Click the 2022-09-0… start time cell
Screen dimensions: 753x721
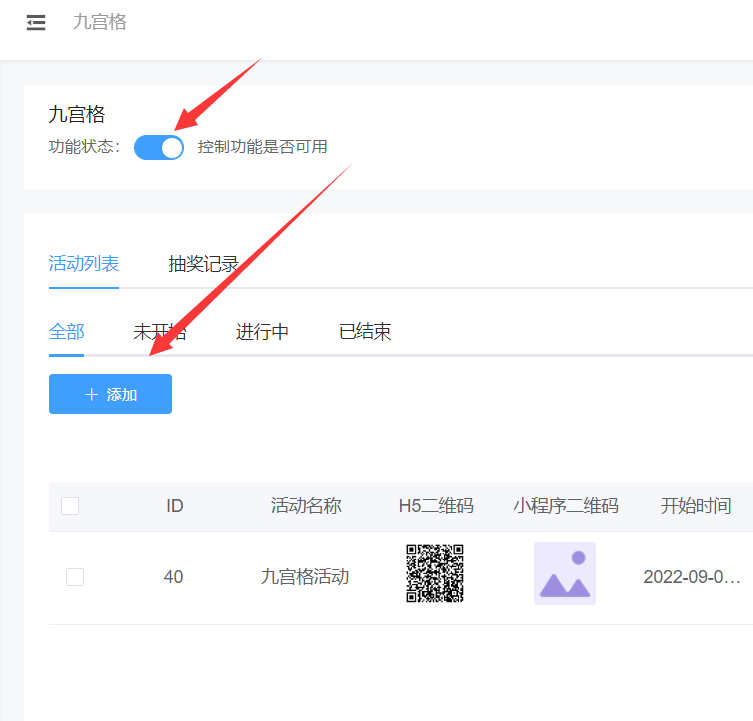pyautogui.click(x=692, y=577)
